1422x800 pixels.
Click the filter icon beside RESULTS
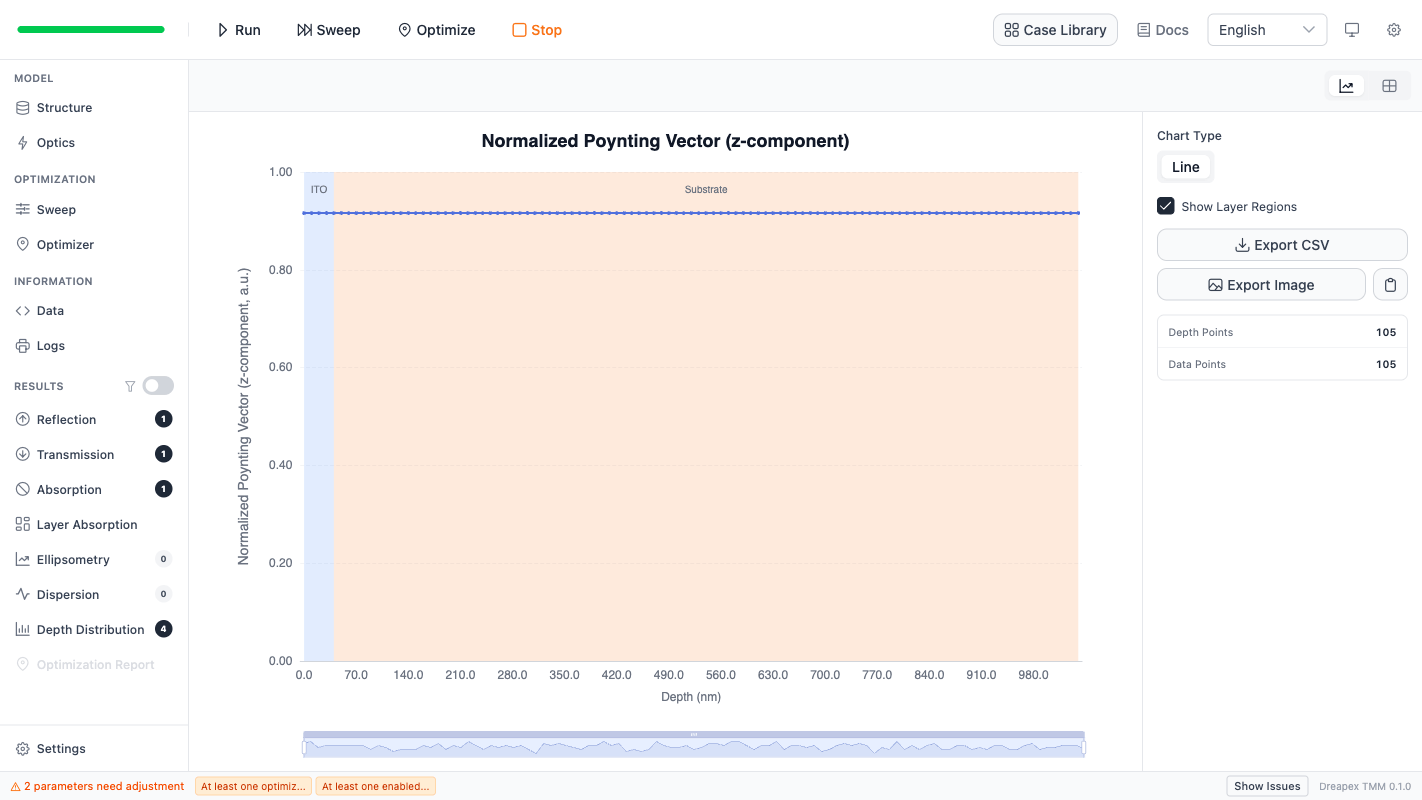(x=130, y=385)
